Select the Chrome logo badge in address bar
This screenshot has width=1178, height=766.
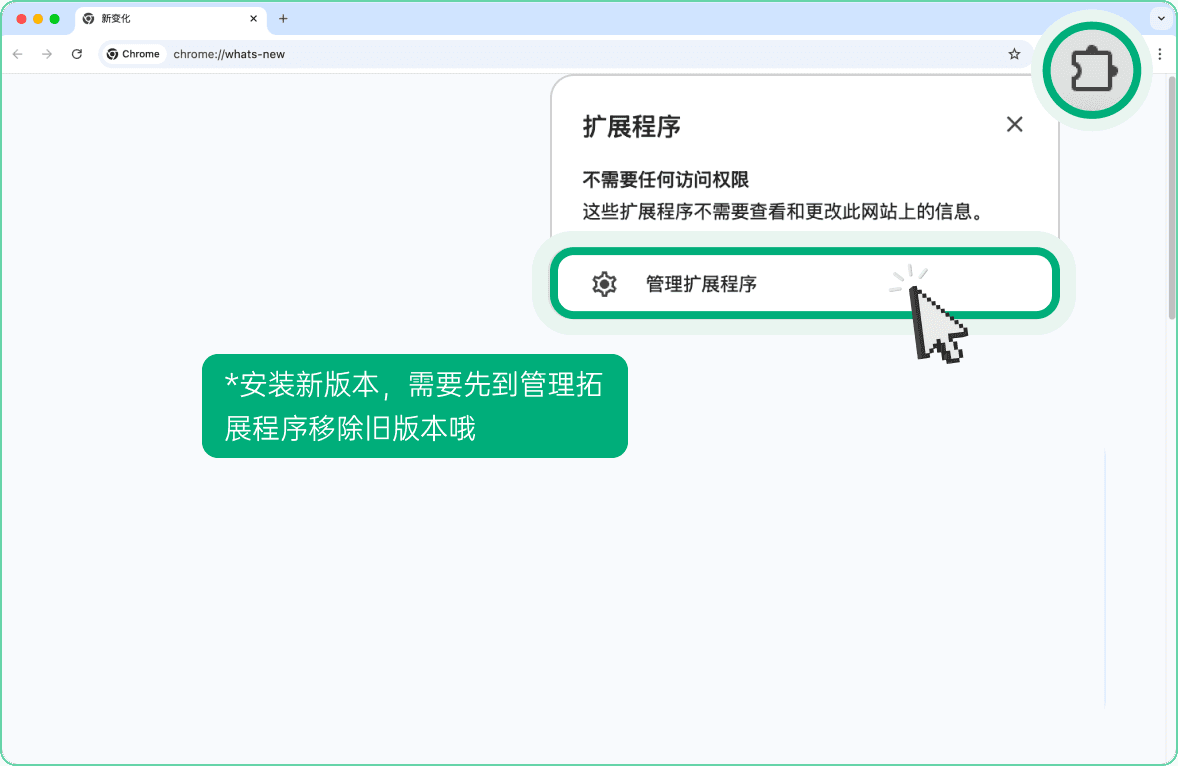tap(133, 53)
